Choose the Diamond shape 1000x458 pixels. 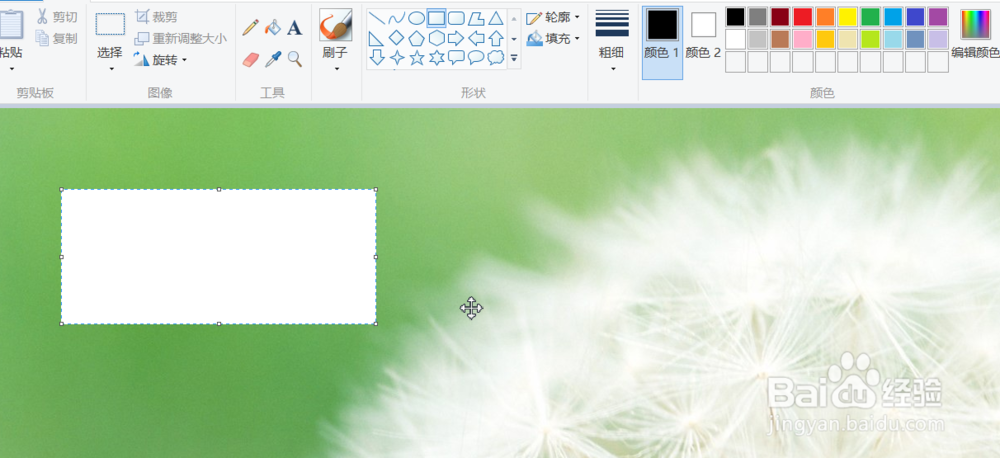coord(397,38)
